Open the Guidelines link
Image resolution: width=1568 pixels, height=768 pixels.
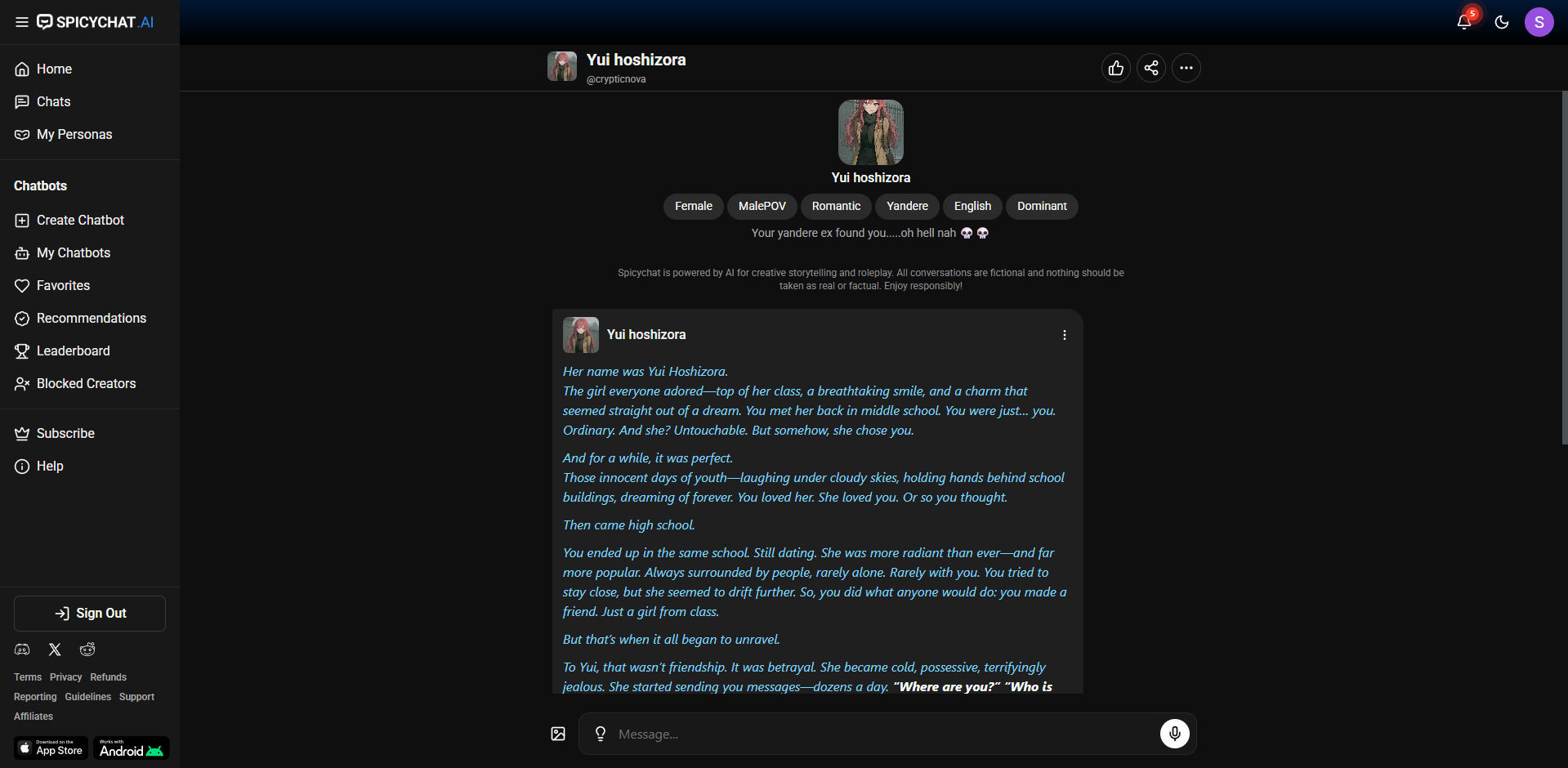pyautogui.click(x=88, y=697)
